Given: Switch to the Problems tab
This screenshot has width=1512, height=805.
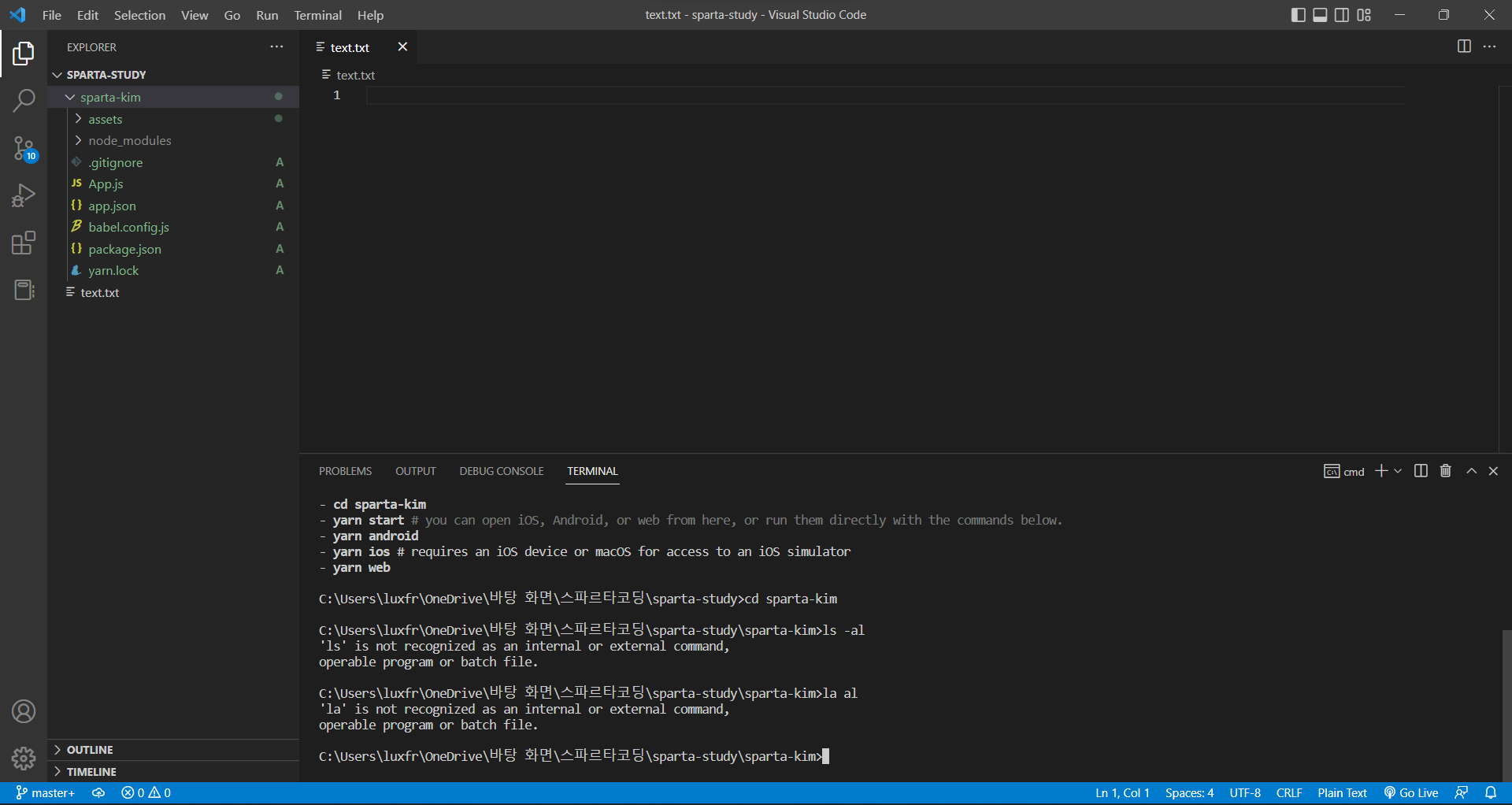Looking at the screenshot, I should point(345,471).
